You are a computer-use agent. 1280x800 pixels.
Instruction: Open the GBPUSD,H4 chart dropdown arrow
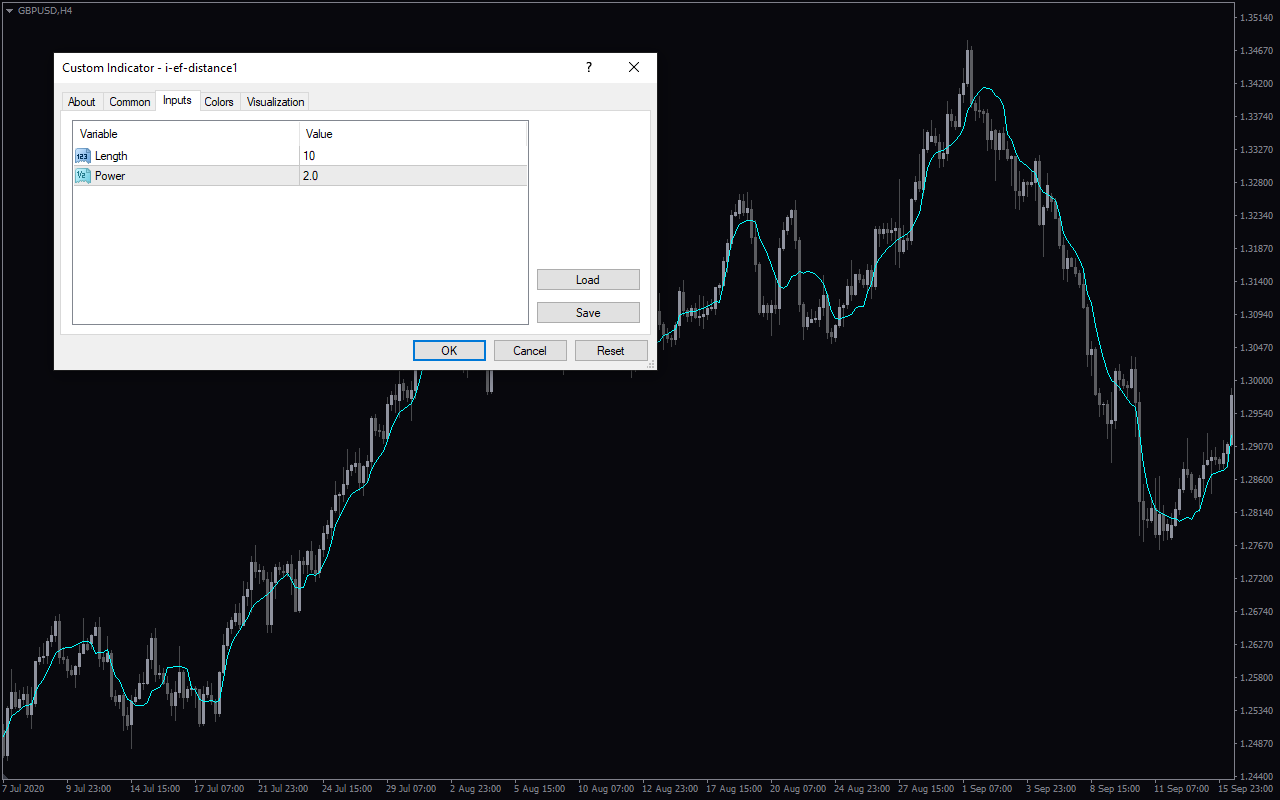point(9,9)
